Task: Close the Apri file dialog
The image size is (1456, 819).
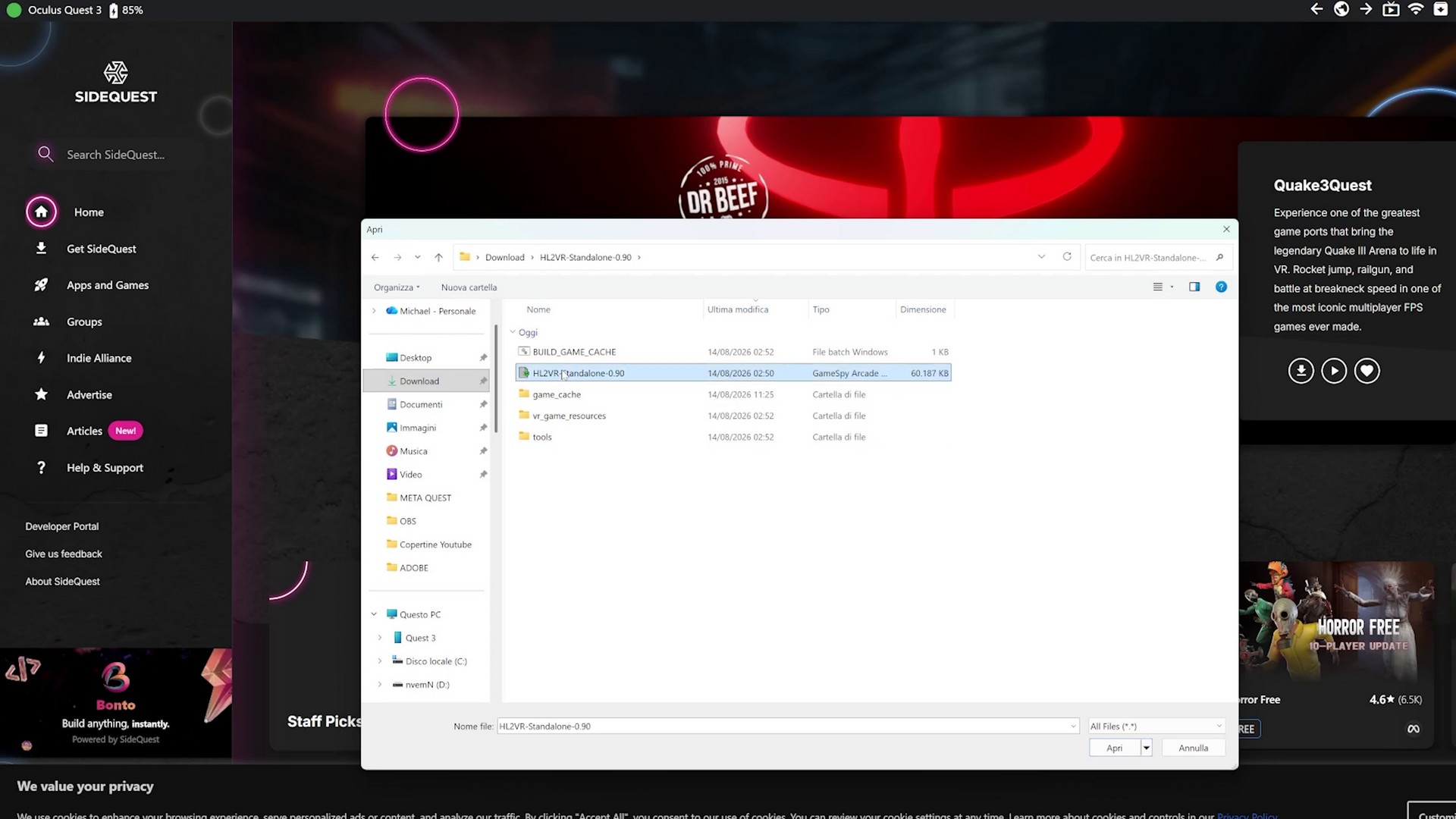Action: click(1226, 229)
